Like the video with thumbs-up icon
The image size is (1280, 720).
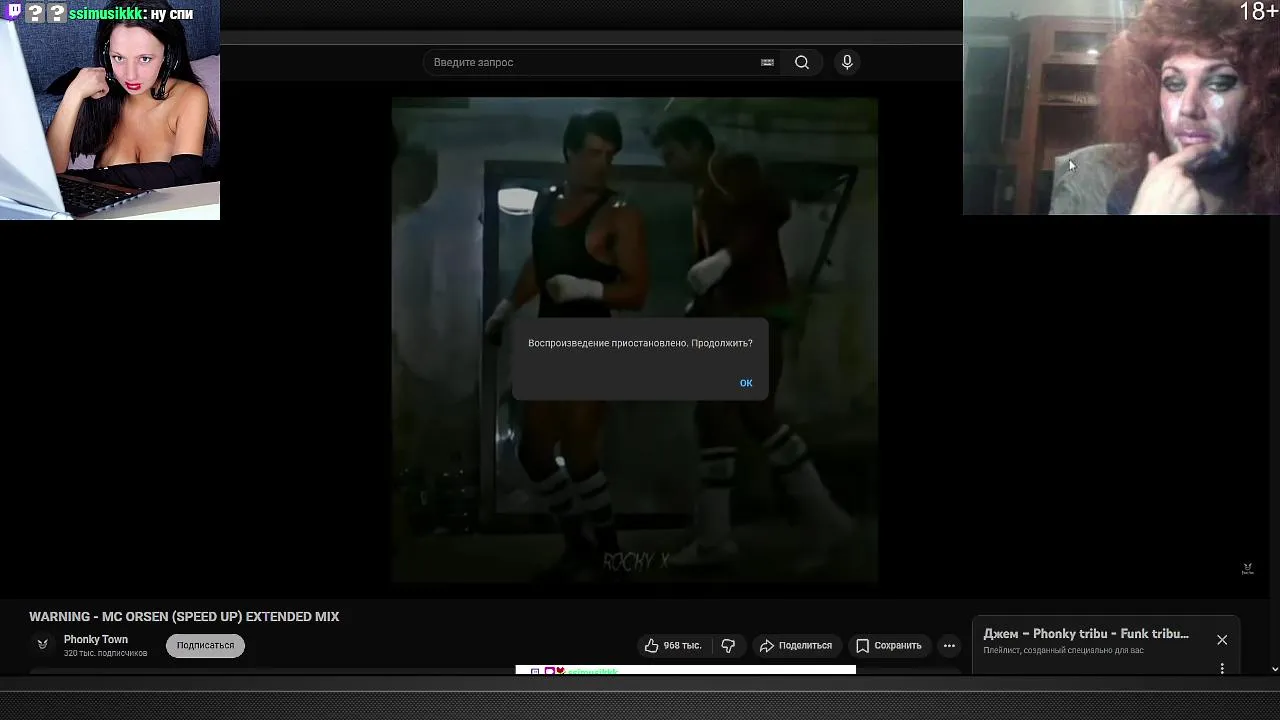(672, 646)
